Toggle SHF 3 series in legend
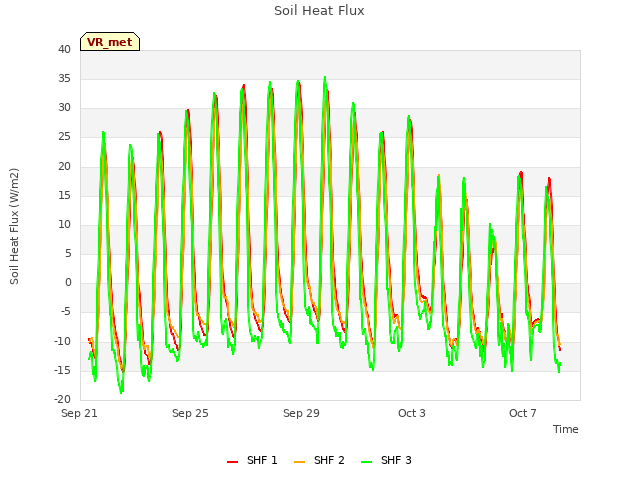Screen dimensions: 640x480 [x=386, y=460]
